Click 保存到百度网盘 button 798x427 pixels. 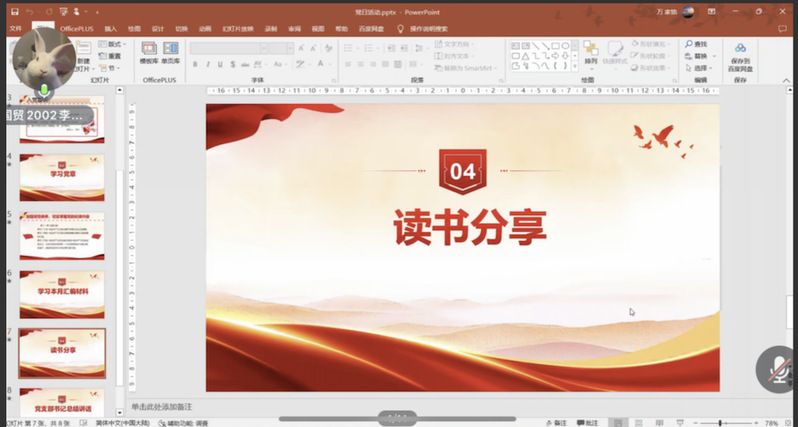740,57
